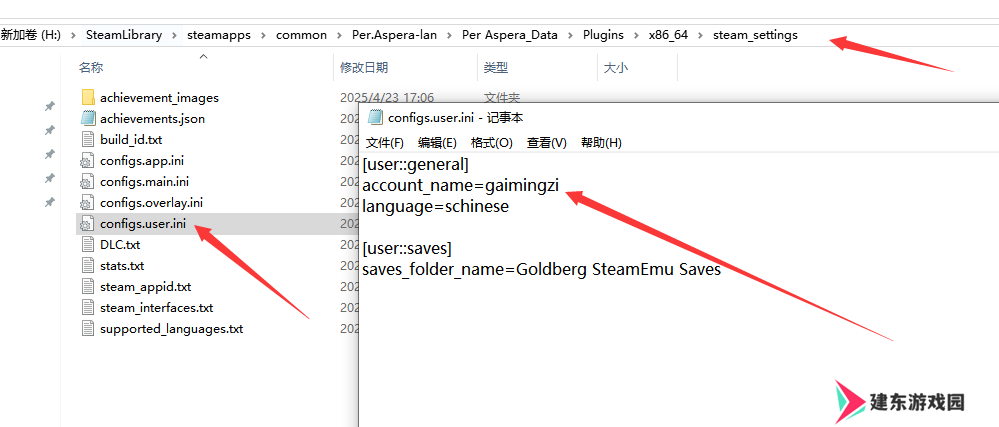Viewport: 999px width, 427px height.
Task: Select the stats.txt file name
Action: pyautogui.click(x=122, y=266)
